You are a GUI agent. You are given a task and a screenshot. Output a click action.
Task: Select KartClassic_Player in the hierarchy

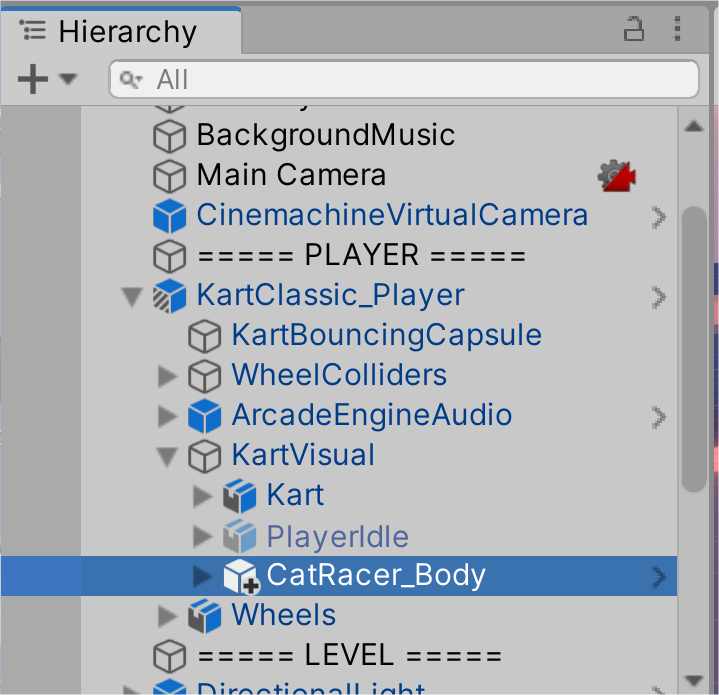pyautogui.click(x=331, y=295)
